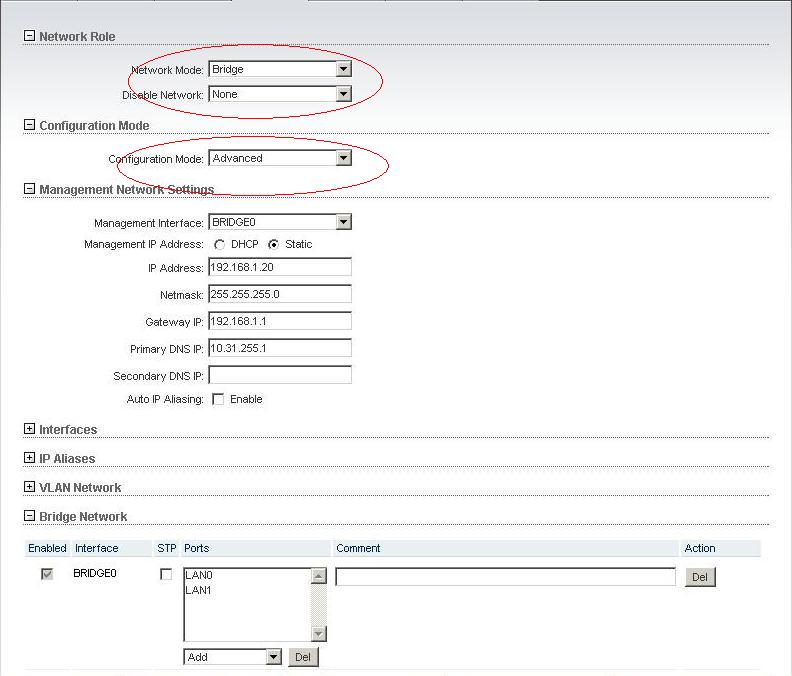
Task: Open the Configuration Mode dropdown
Action: tap(343, 159)
